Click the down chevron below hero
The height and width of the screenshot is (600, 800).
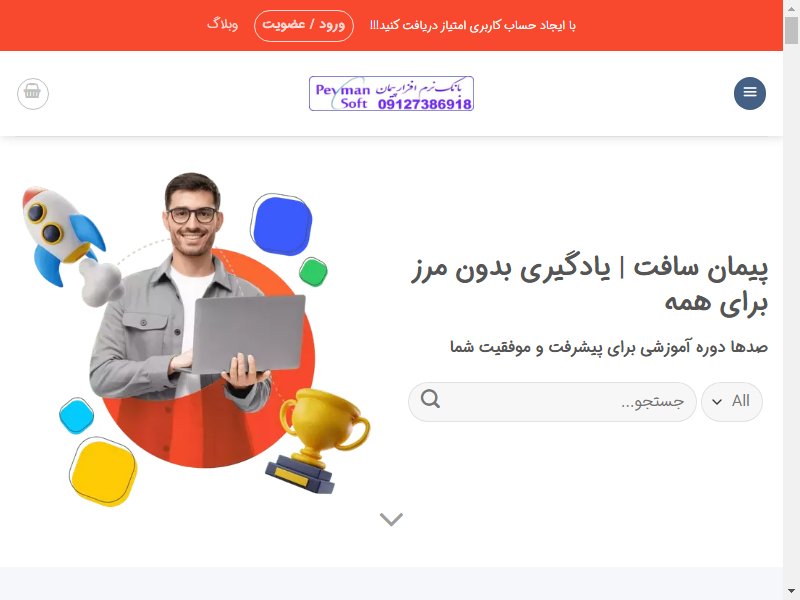point(391,519)
